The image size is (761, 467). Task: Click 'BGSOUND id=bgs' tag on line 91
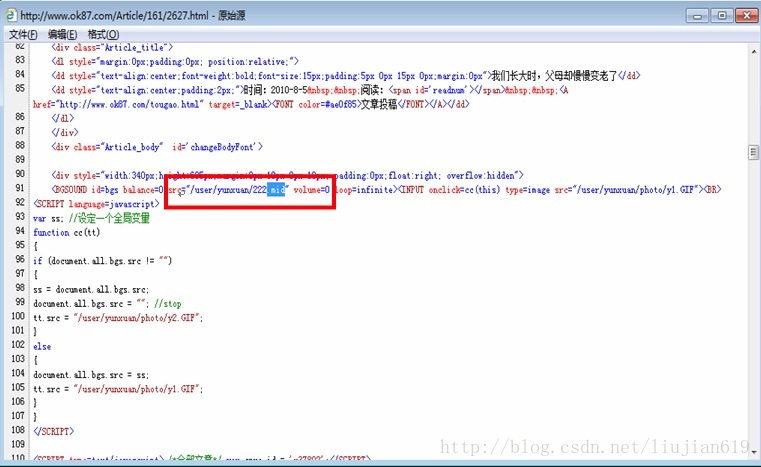[x=85, y=190]
